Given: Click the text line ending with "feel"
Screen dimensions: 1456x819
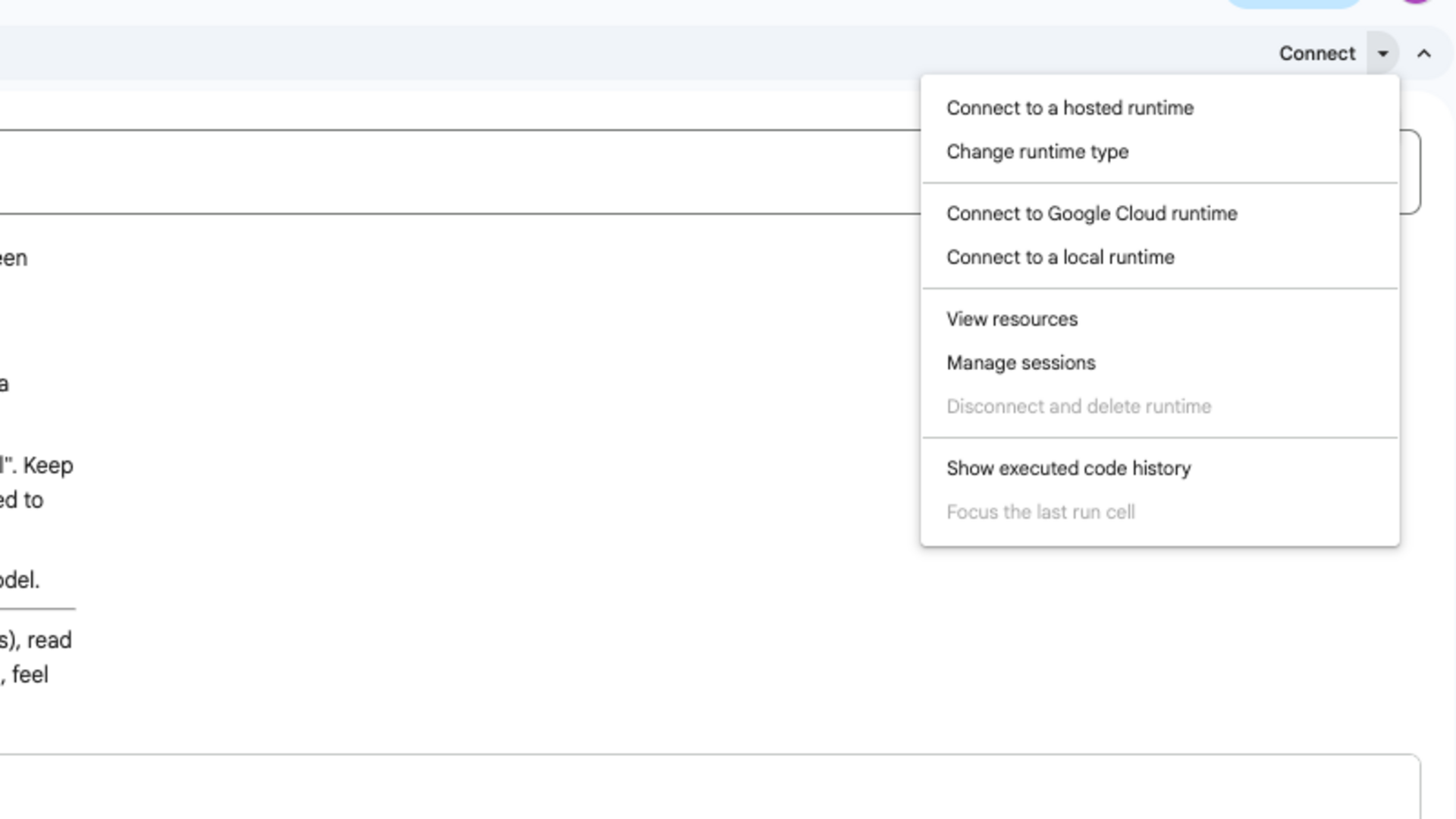Looking at the screenshot, I should point(24,674).
